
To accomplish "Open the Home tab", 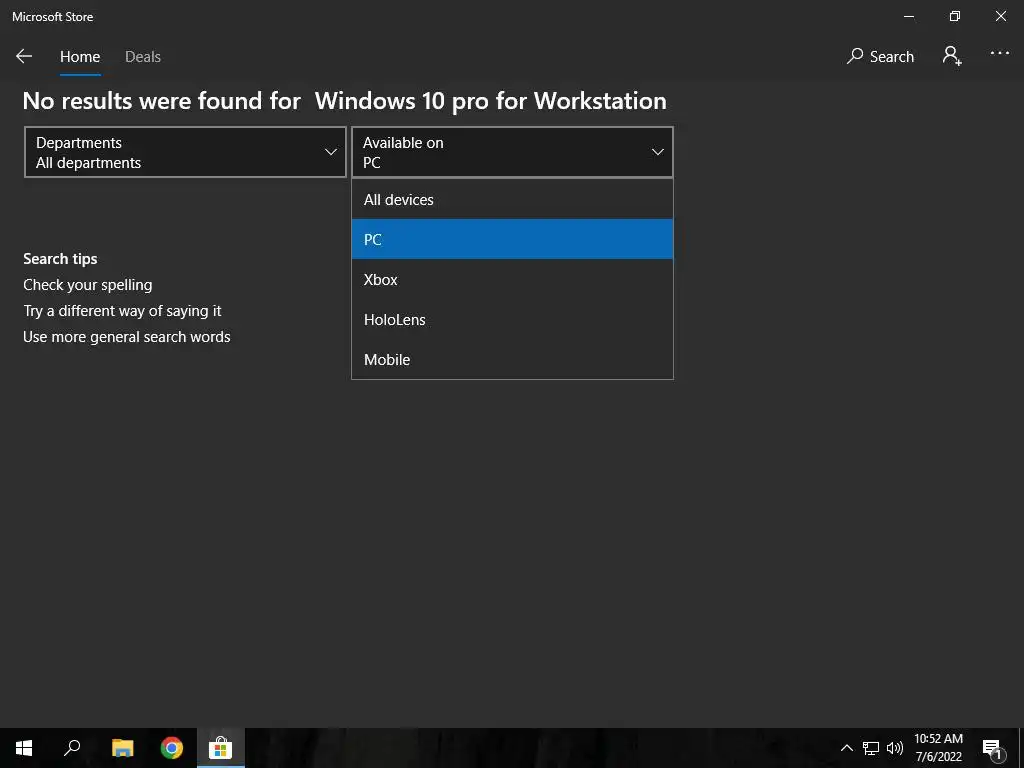I will 80,57.
